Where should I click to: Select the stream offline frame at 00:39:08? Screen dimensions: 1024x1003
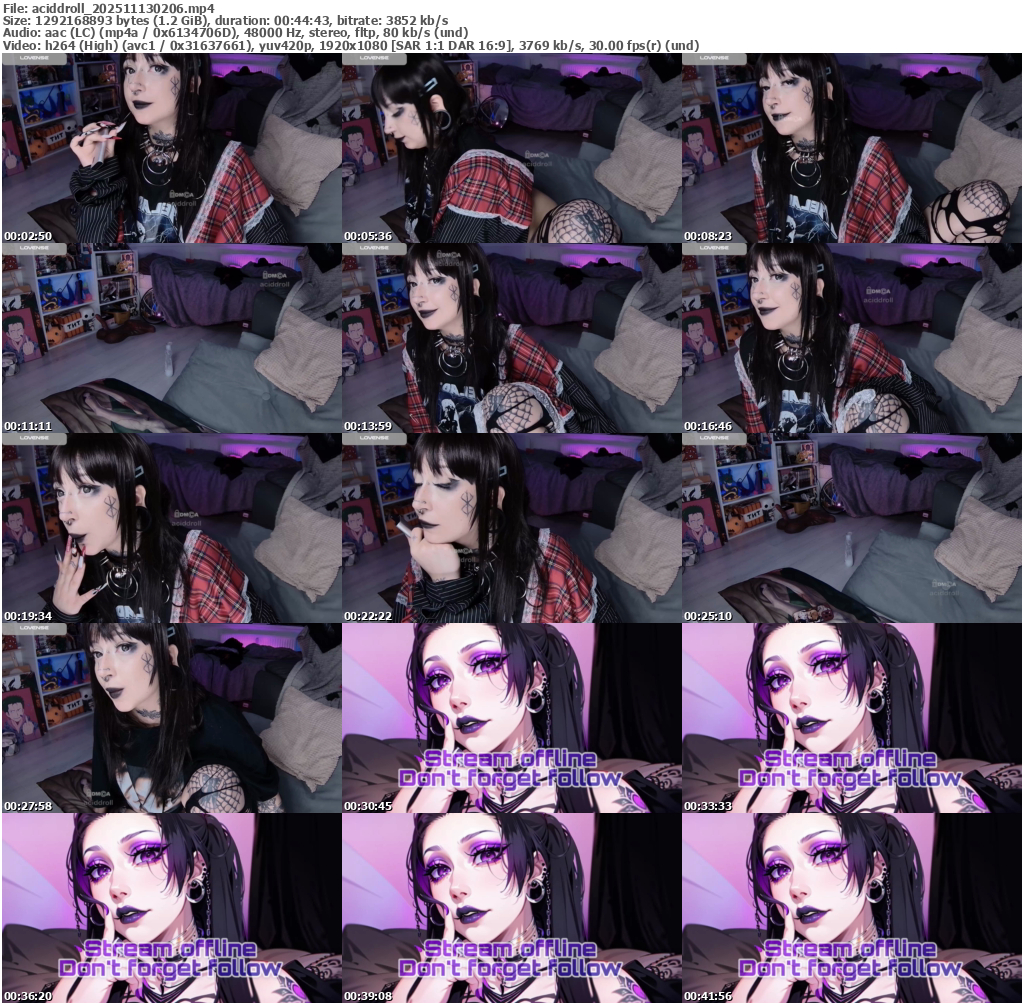tap(511, 908)
